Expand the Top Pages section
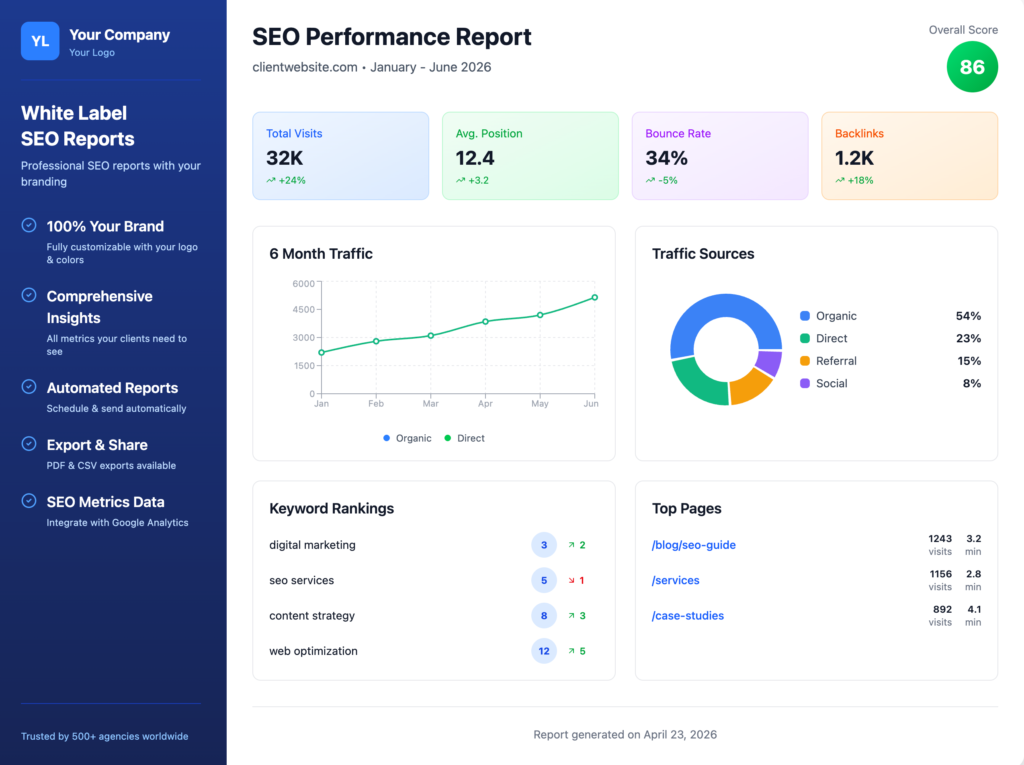The image size is (1024, 765). pos(687,509)
